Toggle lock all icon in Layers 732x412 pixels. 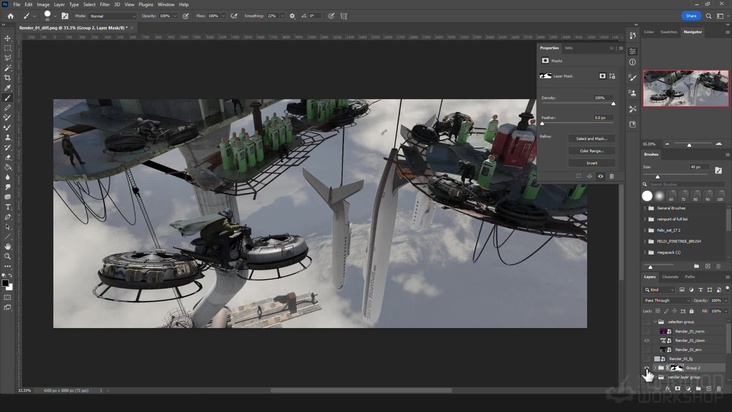[x=691, y=311]
